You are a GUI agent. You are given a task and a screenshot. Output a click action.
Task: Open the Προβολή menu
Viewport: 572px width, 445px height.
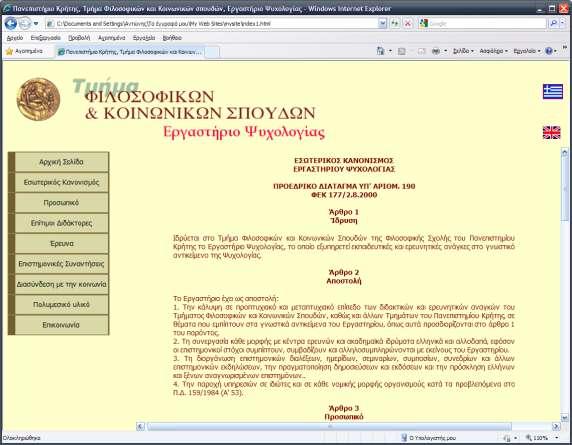pyautogui.click(x=79, y=38)
